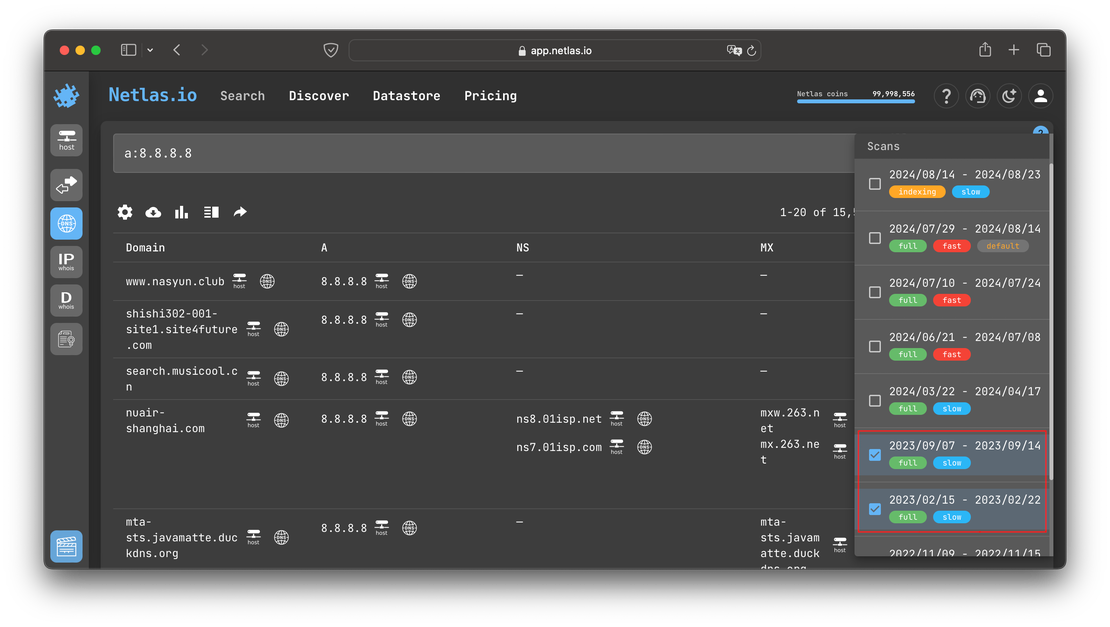Click the search query field containing a:8.8.8.8
The height and width of the screenshot is (627, 1110).
(480, 153)
